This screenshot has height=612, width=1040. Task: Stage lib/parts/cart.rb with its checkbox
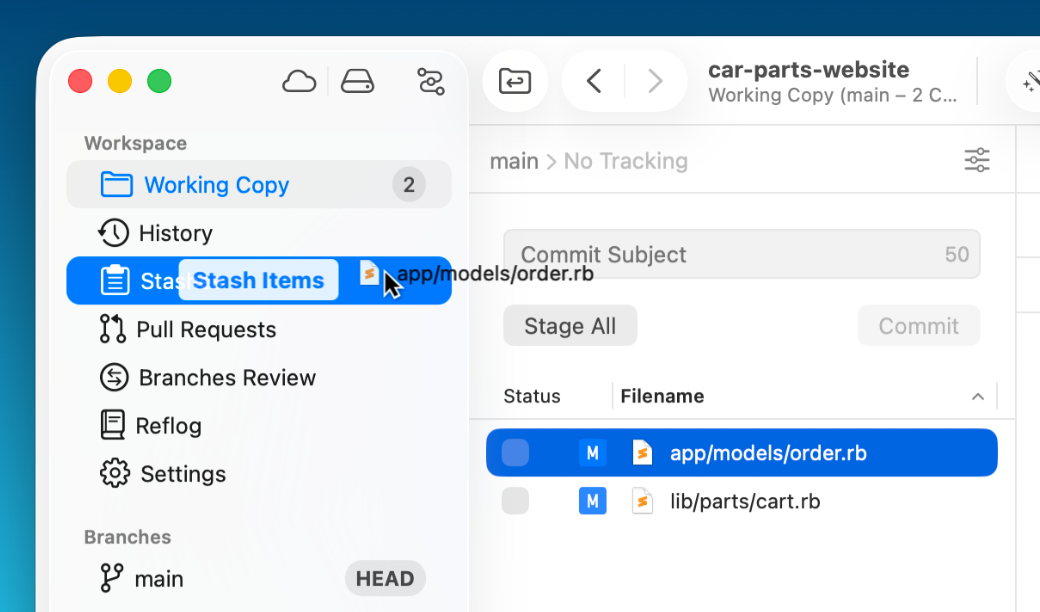515,501
